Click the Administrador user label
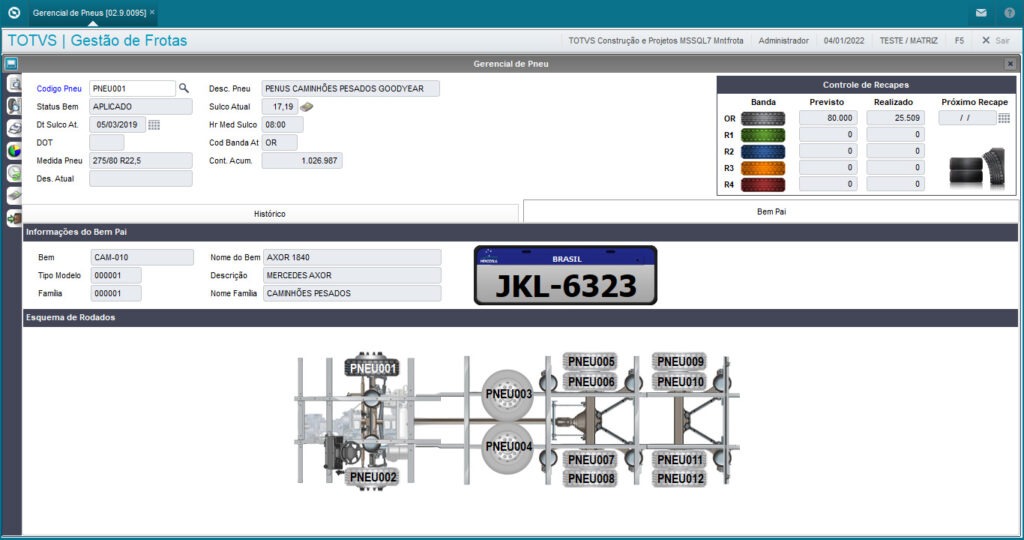The width and height of the screenshot is (1024, 540). (783, 40)
